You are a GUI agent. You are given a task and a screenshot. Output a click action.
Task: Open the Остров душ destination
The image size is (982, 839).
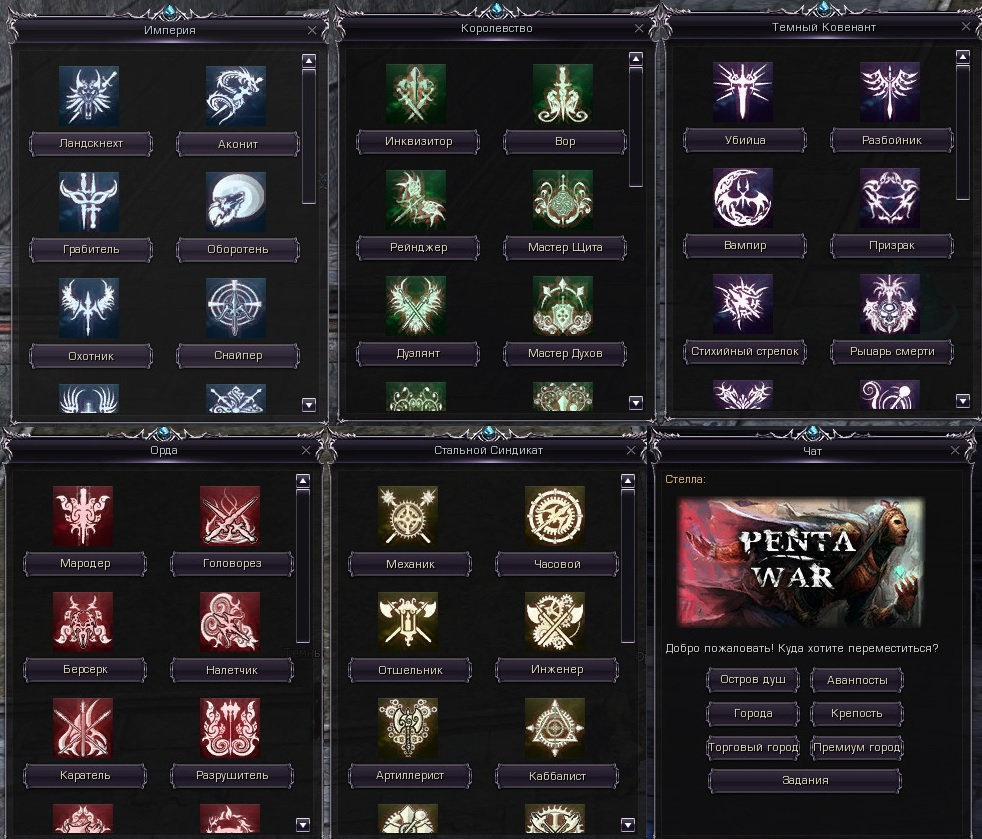point(753,680)
